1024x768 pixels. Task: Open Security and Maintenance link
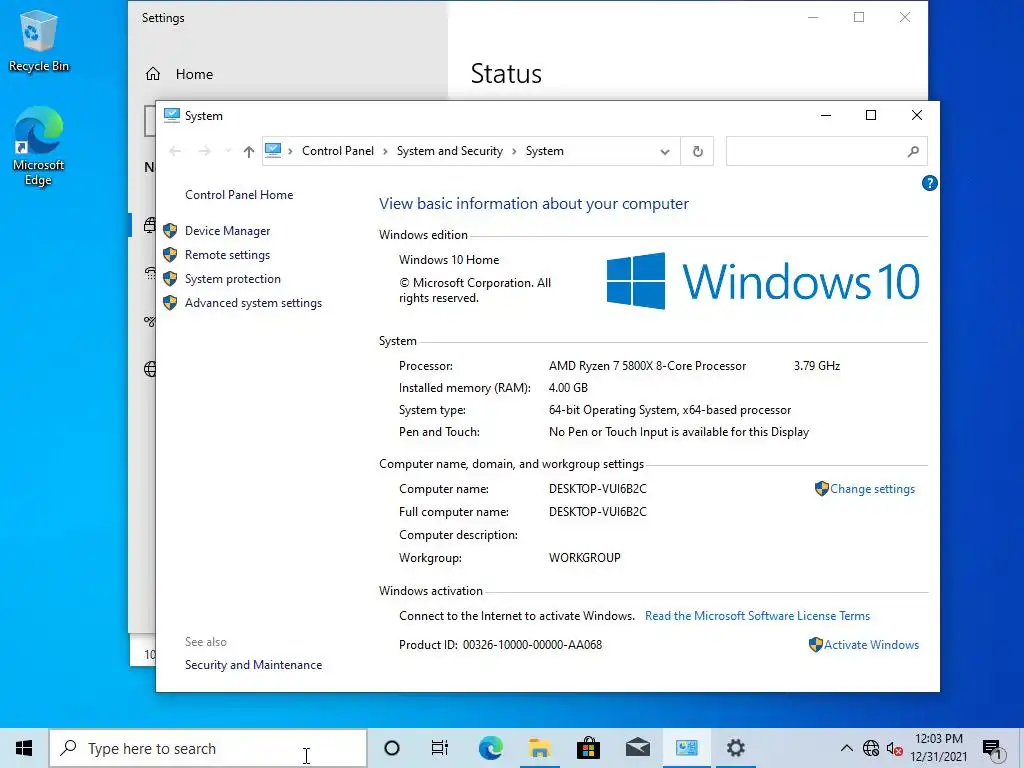tap(253, 665)
